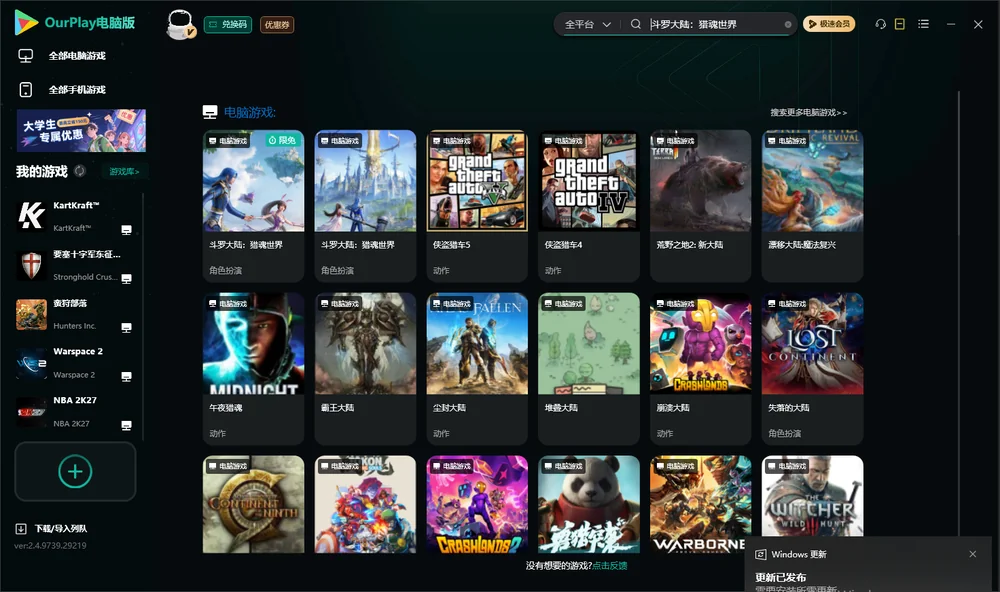This screenshot has height=592, width=1000.
Task: Open the 优惠券 coupons button
Action: (277, 25)
